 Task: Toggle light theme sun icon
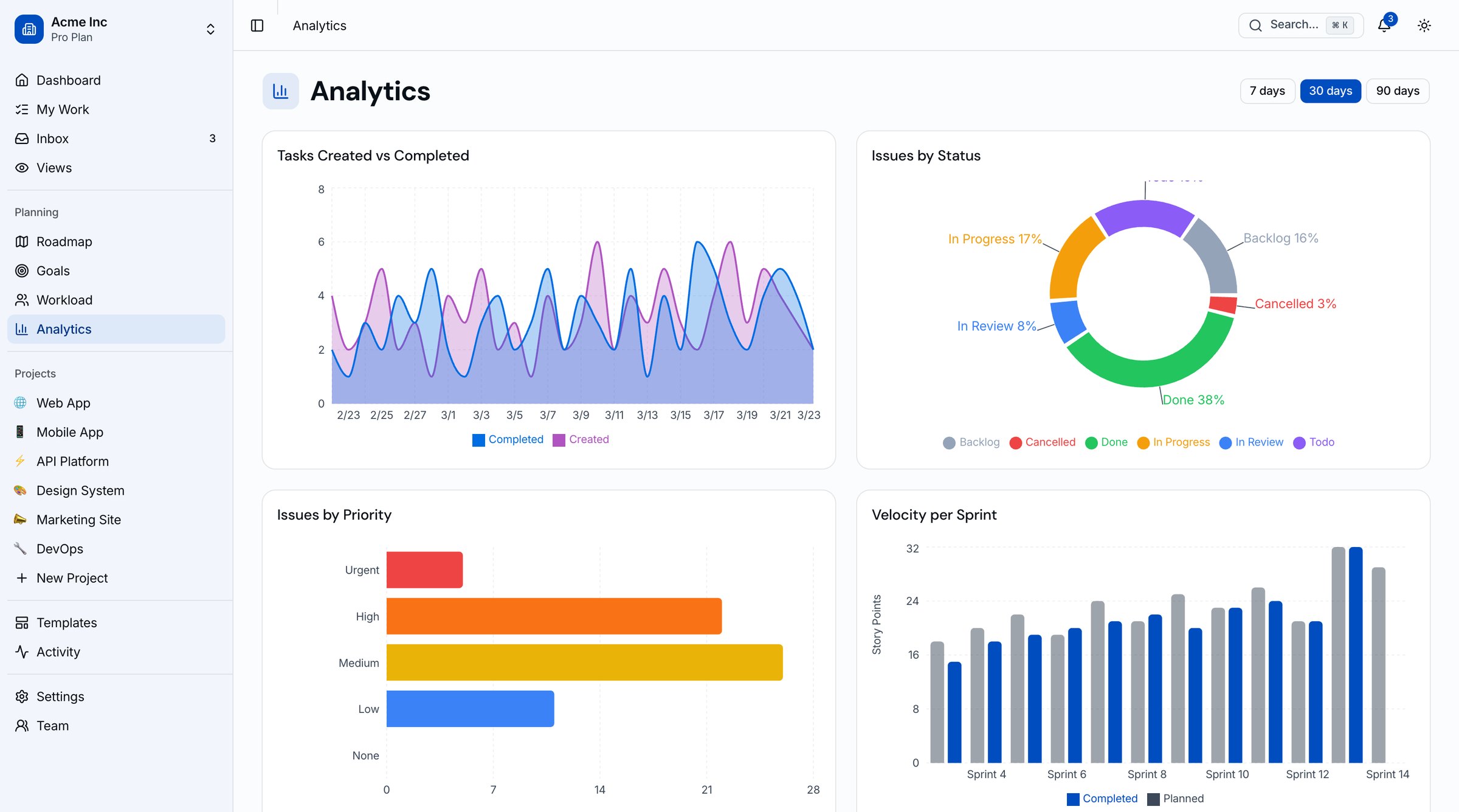pyautogui.click(x=1424, y=26)
